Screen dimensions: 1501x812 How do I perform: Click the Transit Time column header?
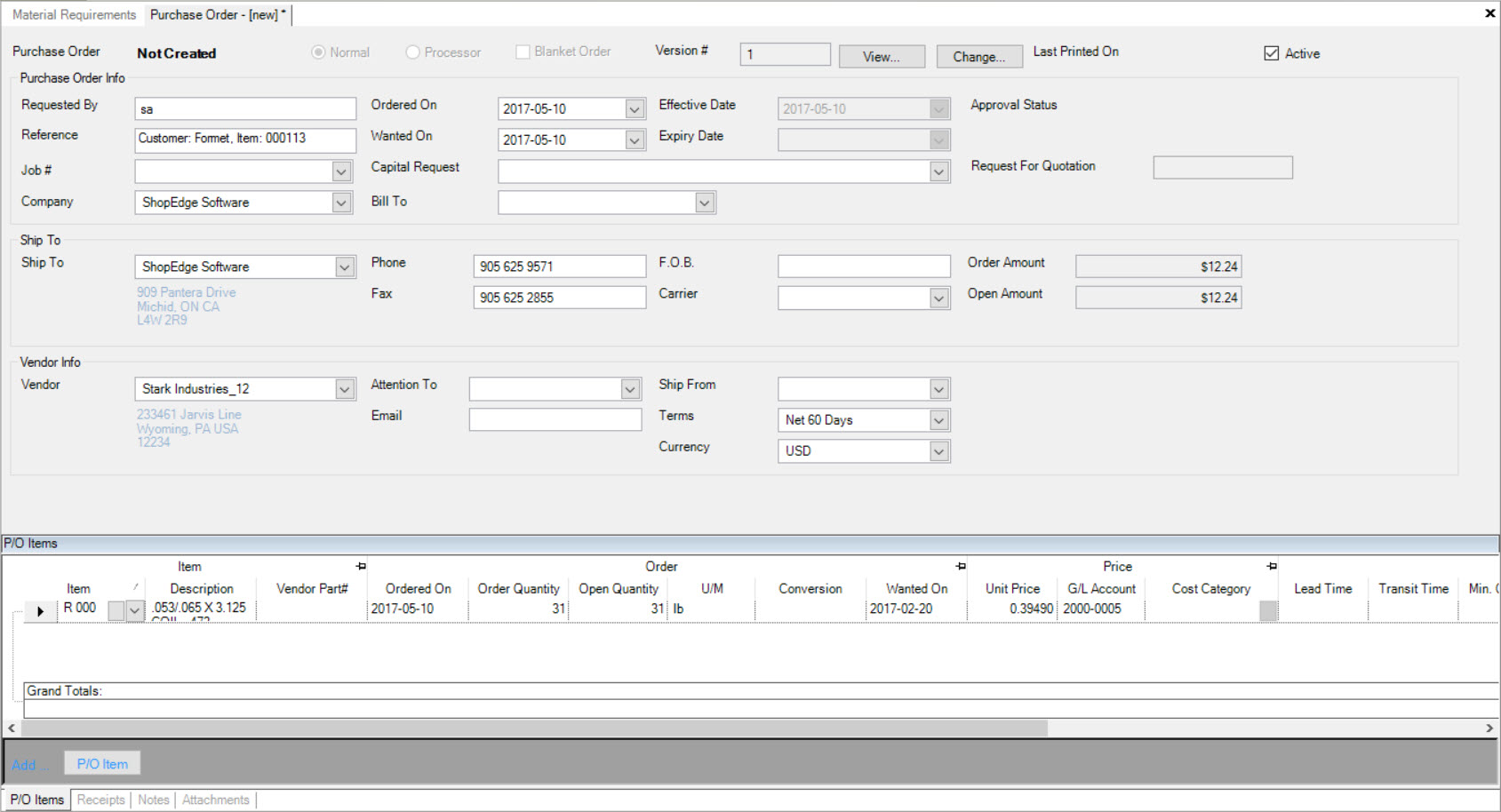pos(1413,588)
